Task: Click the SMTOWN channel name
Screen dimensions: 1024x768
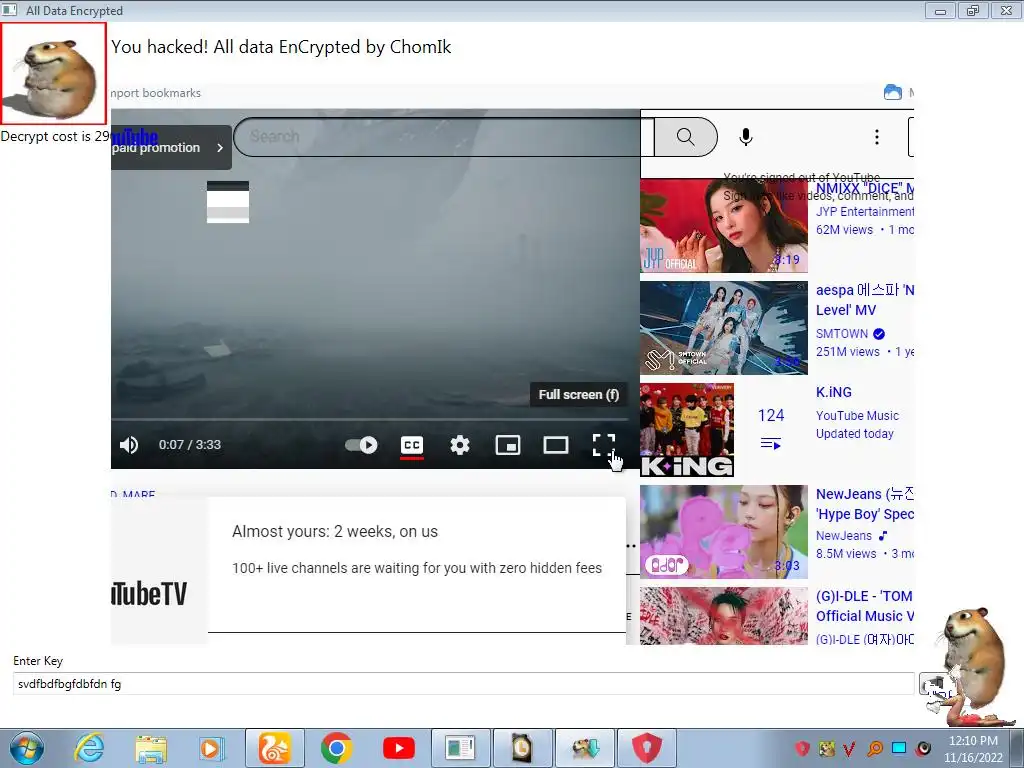Action: 842,334
